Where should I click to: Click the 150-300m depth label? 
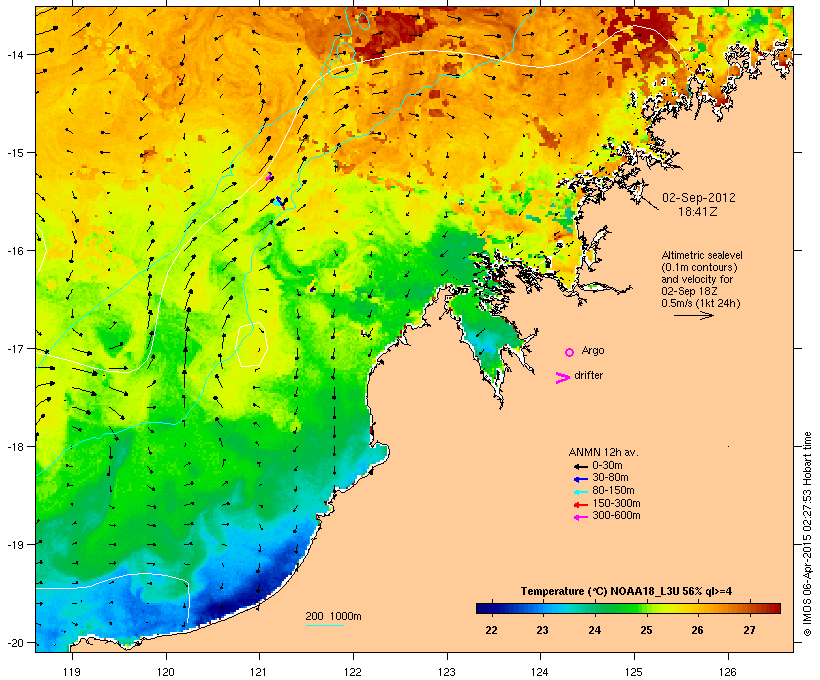(616, 504)
